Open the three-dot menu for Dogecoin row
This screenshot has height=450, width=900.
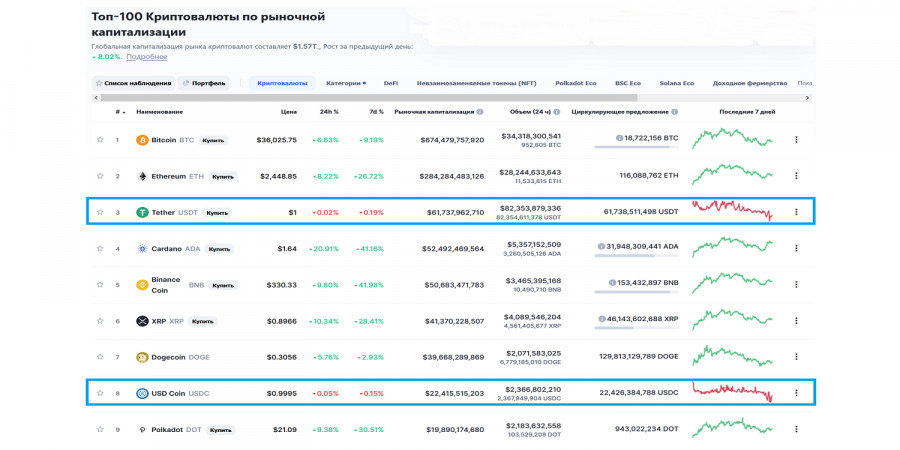coord(796,356)
